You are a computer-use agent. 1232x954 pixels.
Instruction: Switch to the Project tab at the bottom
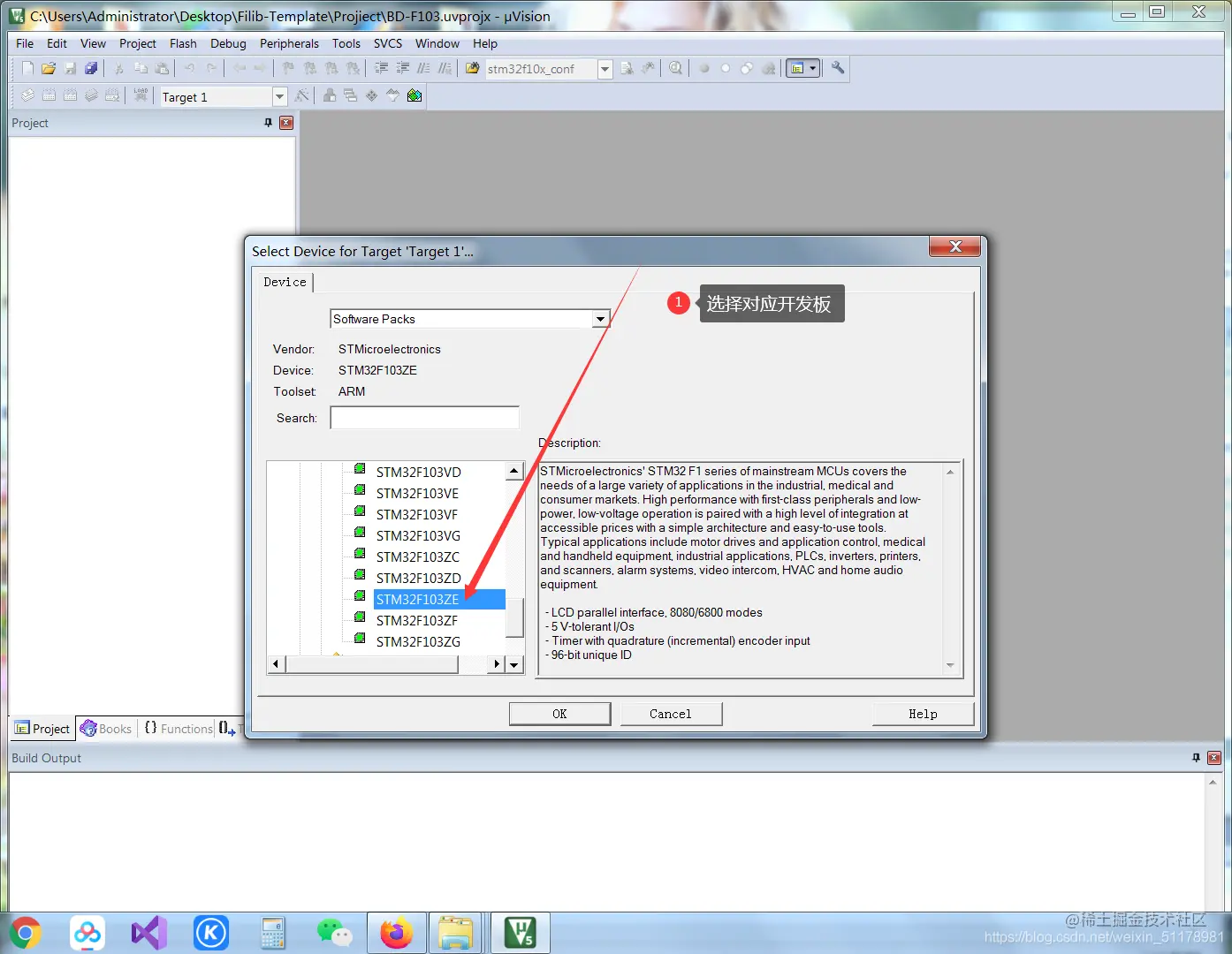42,729
